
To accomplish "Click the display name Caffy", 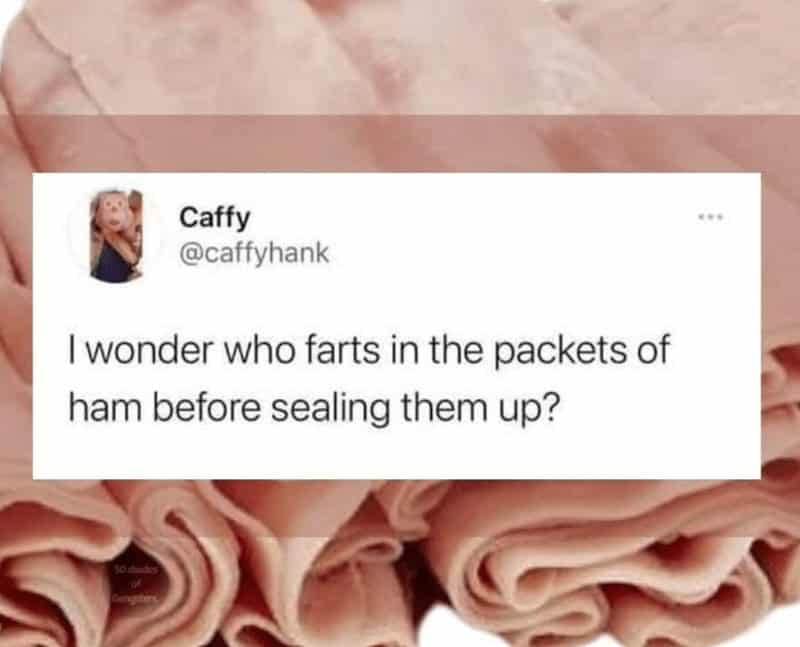I will 215,219.
